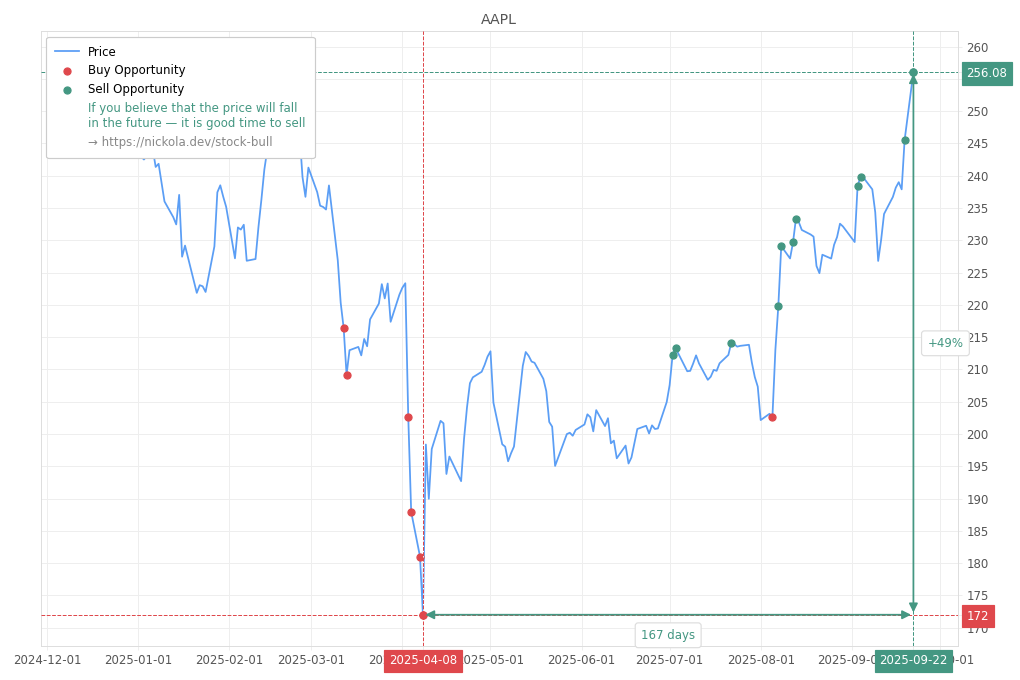
Task: Click the red buy marker in early August
Action: coord(772,417)
